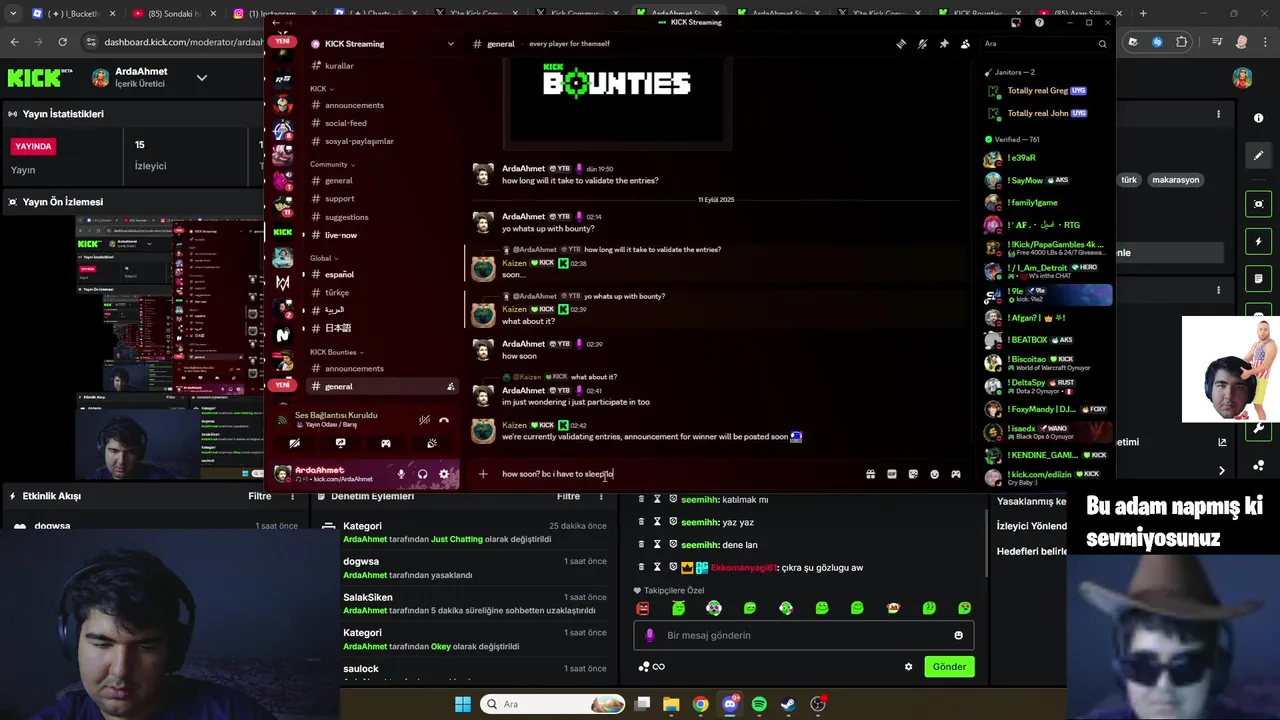This screenshot has height=720, width=1280.
Task: Click the pencil edit icon in Kick sidebar
Action: [1258, 155]
